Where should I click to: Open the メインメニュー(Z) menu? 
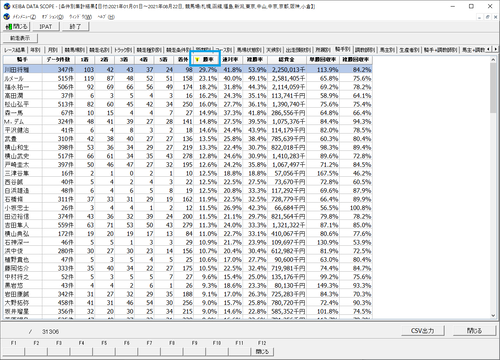(x=24, y=17)
